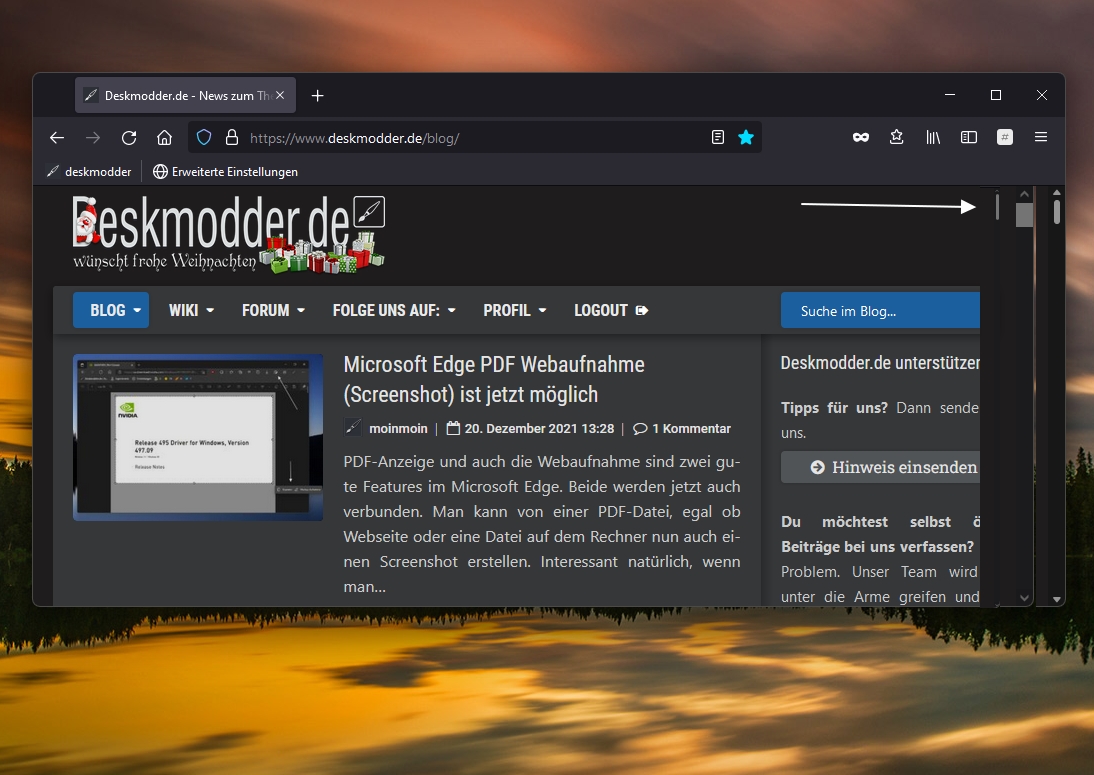Viewport: 1094px width, 775px height.
Task: Minimize the Firefox window
Action: (950, 95)
